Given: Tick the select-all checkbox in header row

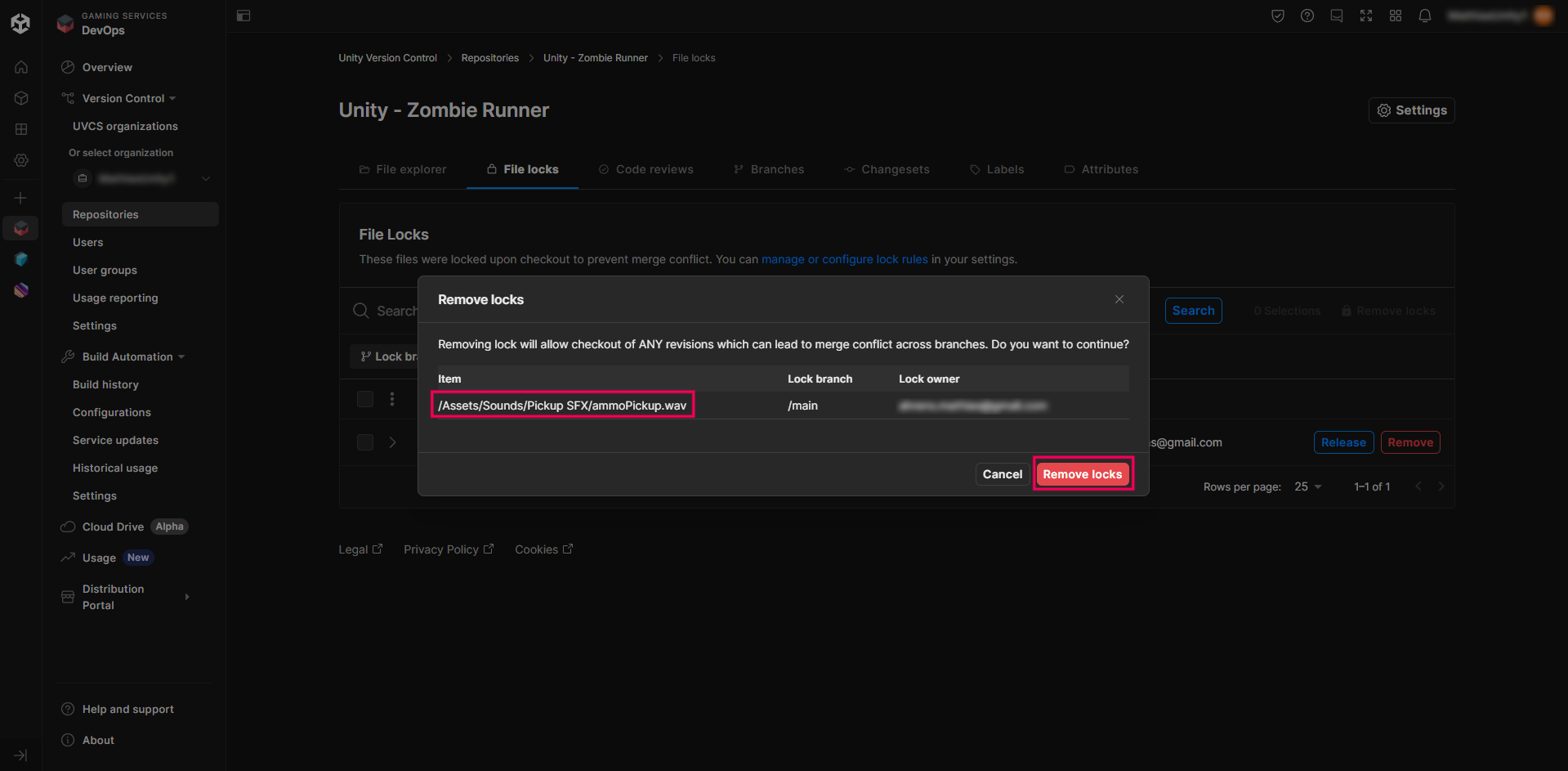Looking at the screenshot, I should coord(365,399).
